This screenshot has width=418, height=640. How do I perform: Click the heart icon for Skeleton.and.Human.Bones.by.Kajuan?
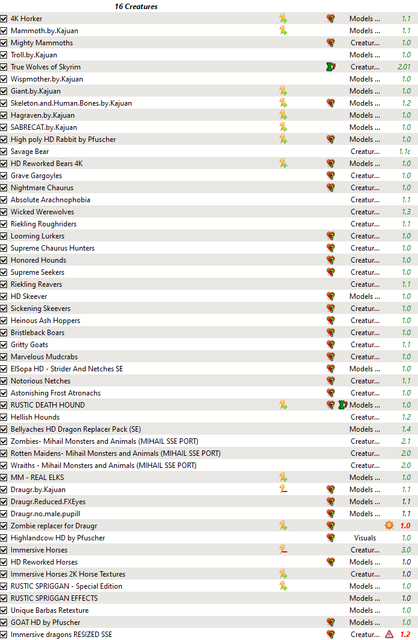(331, 103)
